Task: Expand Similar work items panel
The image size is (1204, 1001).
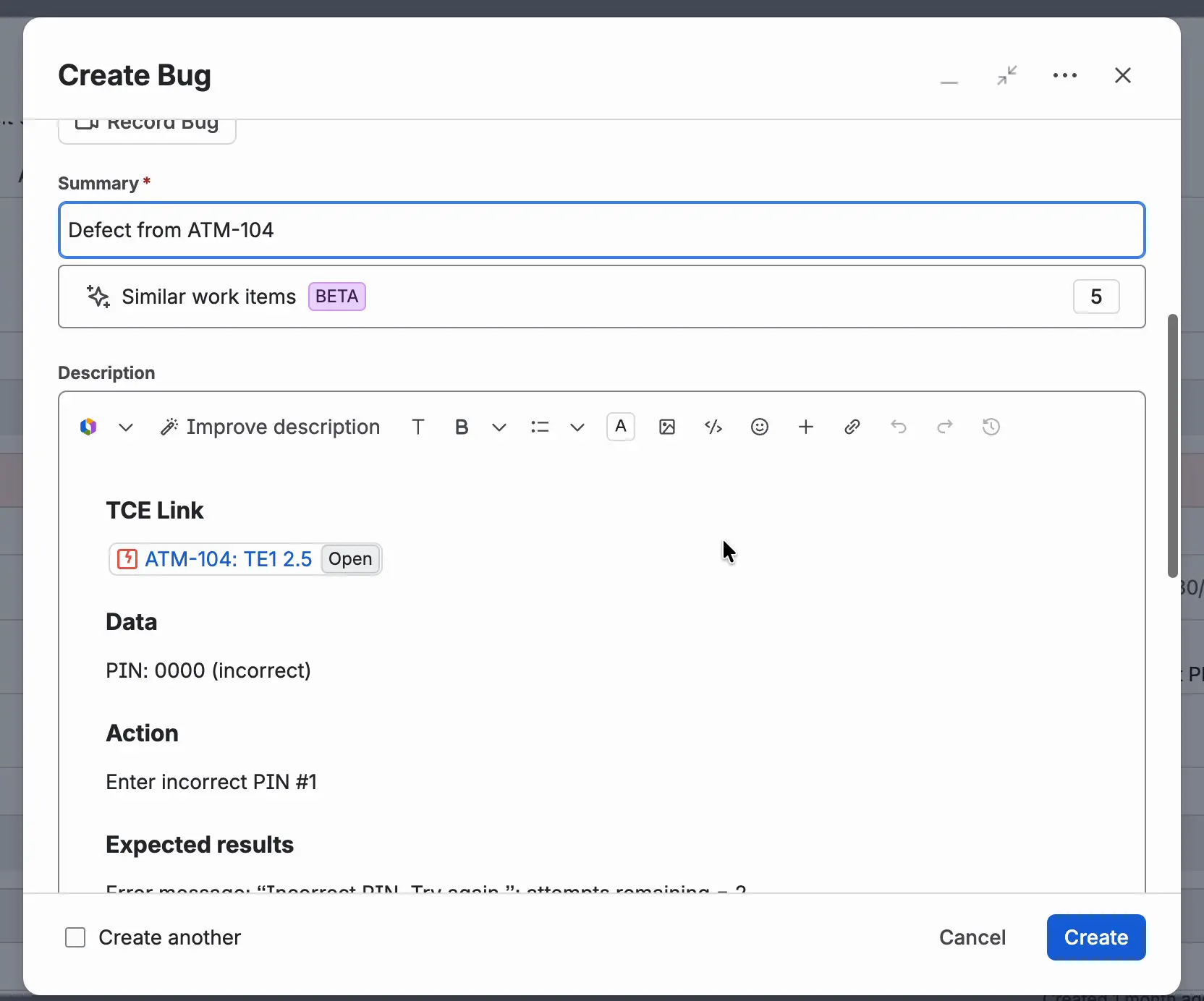Action: (x=602, y=297)
